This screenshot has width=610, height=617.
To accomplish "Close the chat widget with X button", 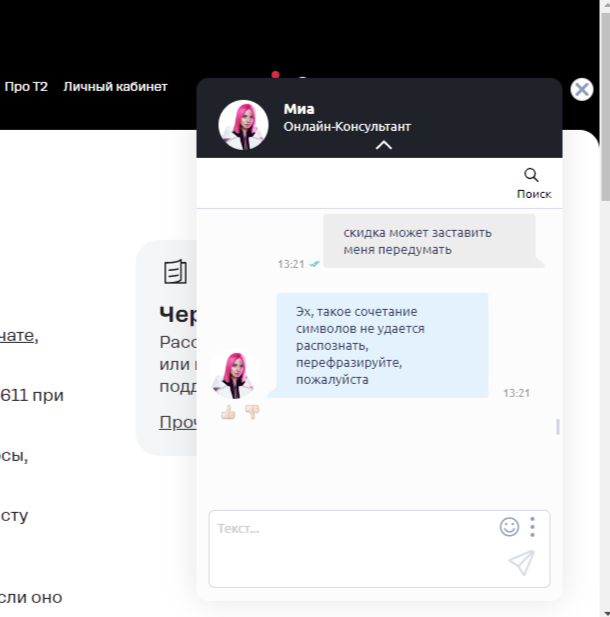I will click(582, 89).
